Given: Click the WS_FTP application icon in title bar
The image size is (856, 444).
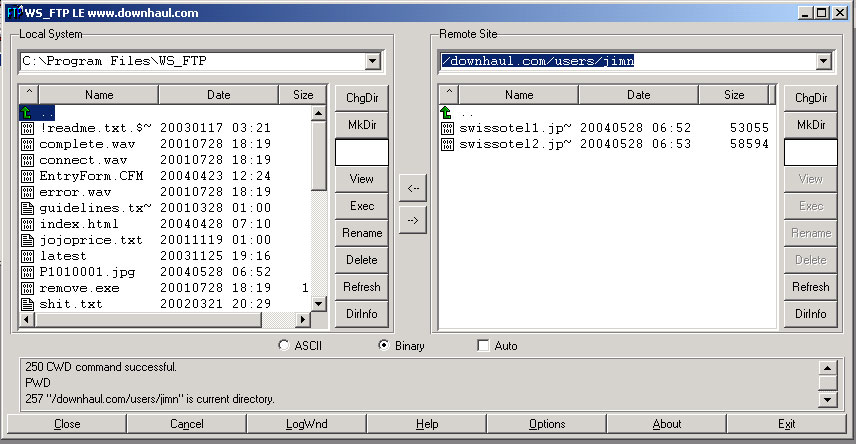Looking at the screenshot, I should pos(14,12).
